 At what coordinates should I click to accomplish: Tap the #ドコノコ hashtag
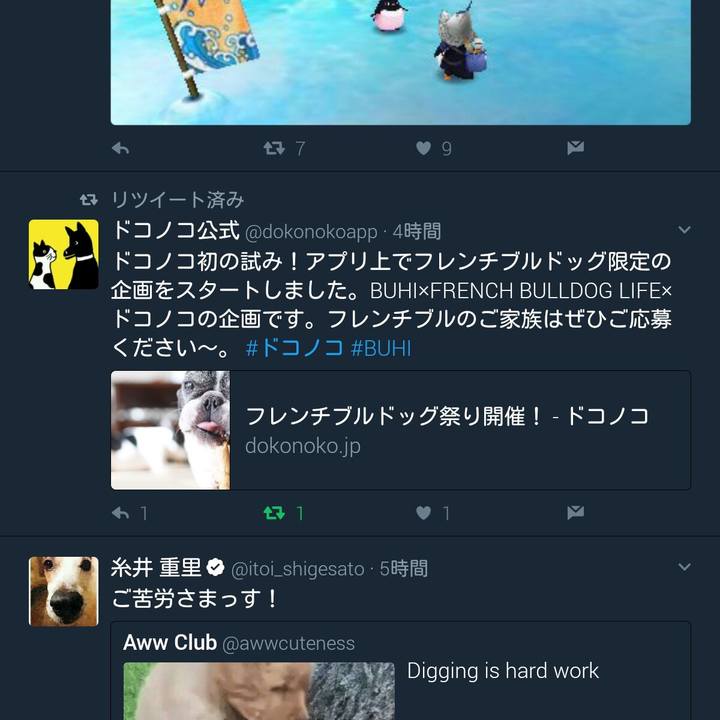[294, 348]
